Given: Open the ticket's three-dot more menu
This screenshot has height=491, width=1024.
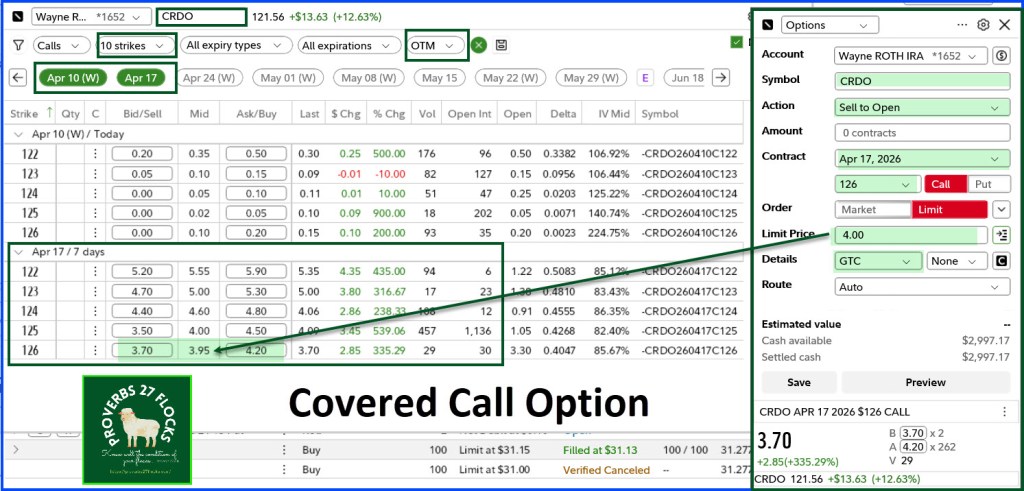Looking at the screenshot, I should tap(962, 25).
